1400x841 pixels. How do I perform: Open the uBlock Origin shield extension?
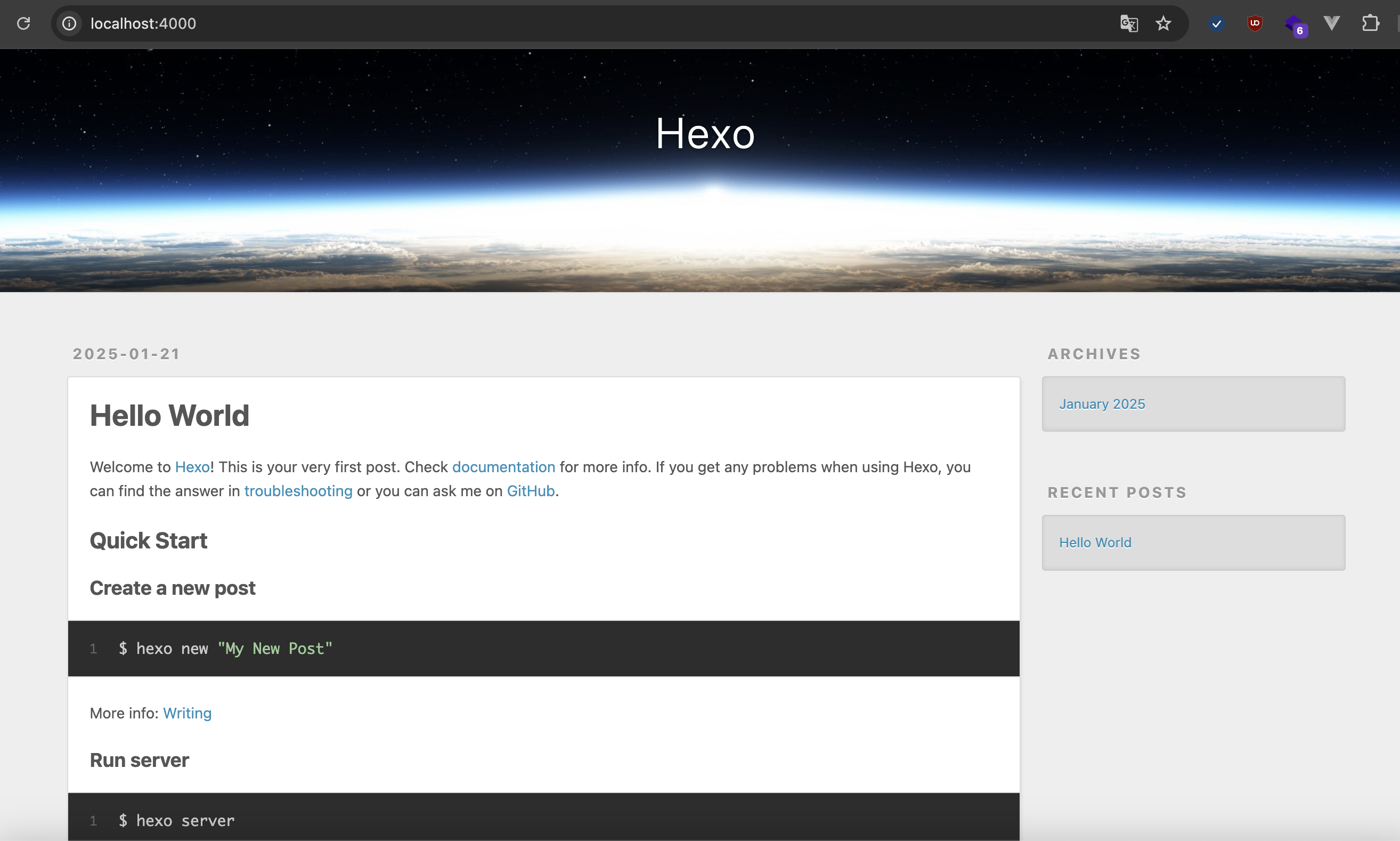point(1255,23)
